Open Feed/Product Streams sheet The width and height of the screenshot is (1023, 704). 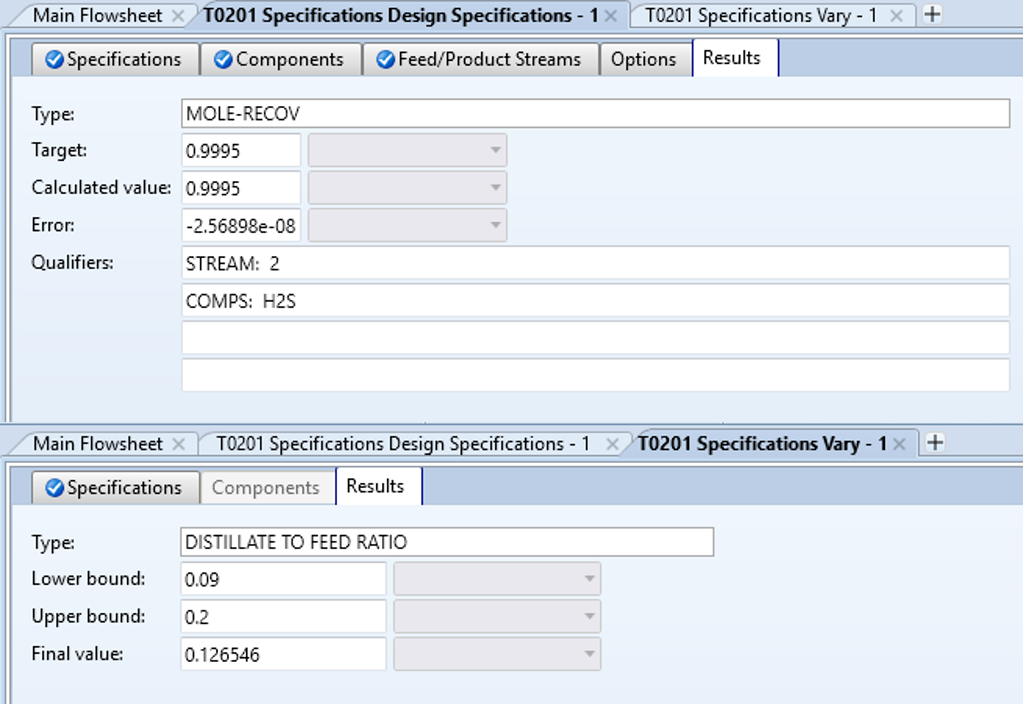480,59
